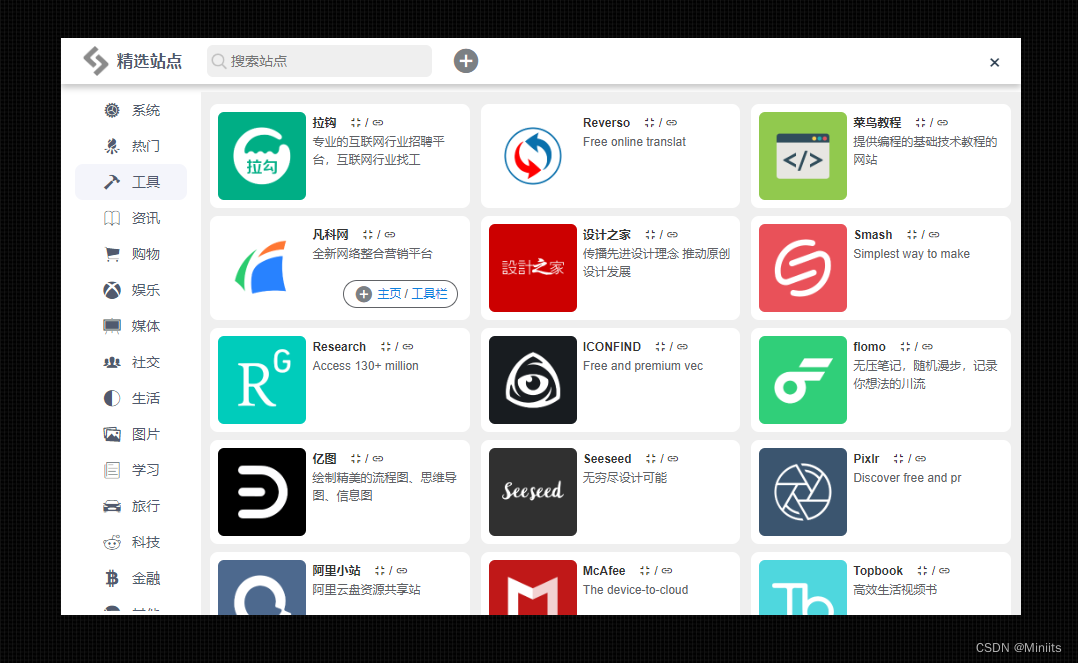Click the 亿图 black D logo thumbnail
The width and height of the screenshot is (1078, 663).
262,492
